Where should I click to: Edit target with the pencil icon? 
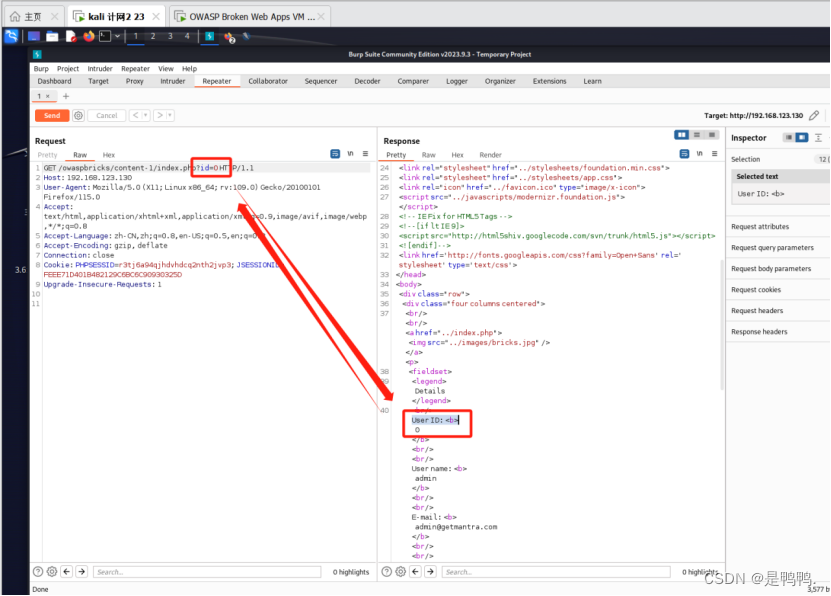(814, 115)
